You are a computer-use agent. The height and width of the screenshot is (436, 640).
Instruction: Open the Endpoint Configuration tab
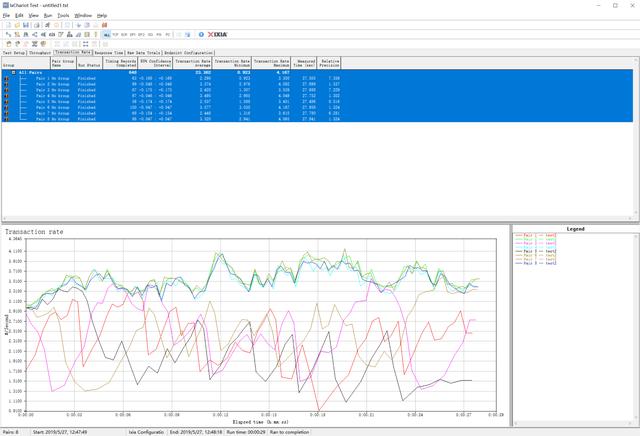pyautogui.click(x=190, y=52)
